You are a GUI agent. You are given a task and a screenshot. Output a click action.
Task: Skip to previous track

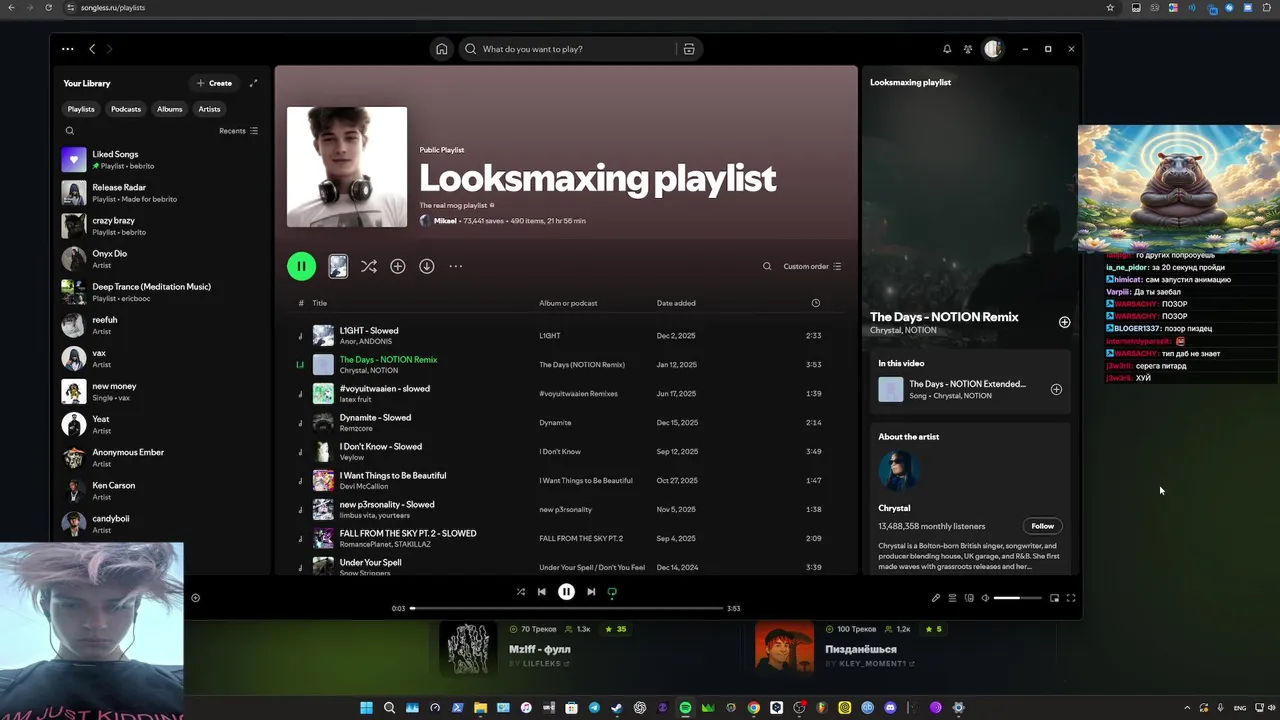(542, 592)
